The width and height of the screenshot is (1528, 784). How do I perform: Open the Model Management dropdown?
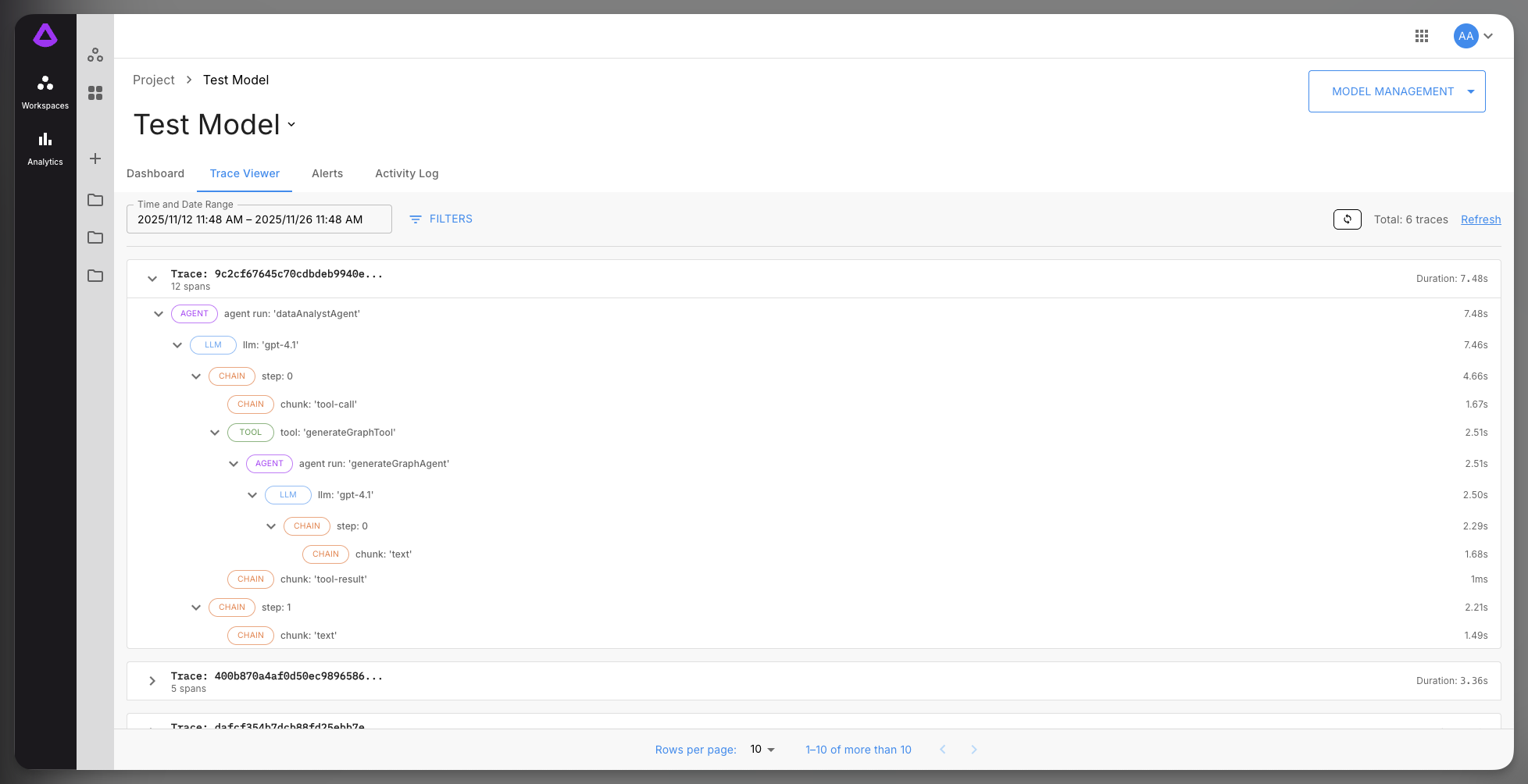point(1397,91)
